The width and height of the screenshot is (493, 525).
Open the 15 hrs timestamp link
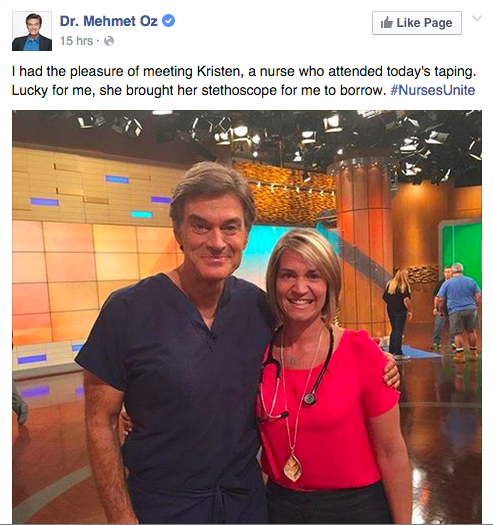[76, 41]
